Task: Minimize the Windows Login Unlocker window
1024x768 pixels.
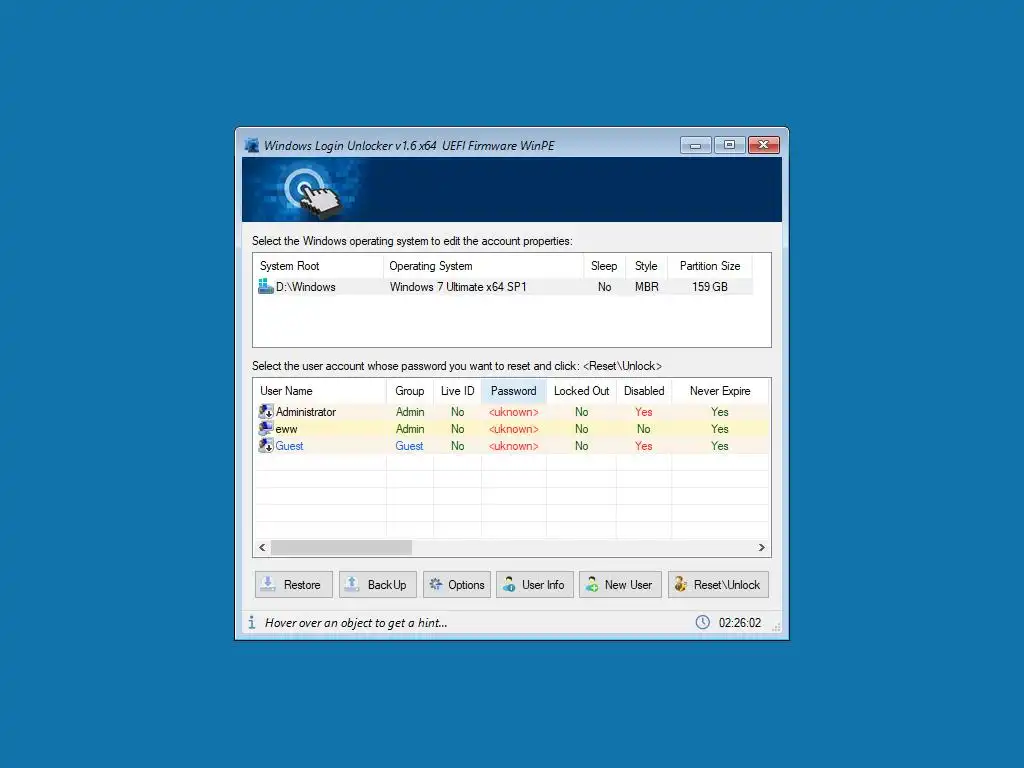Action: tap(696, 145)
